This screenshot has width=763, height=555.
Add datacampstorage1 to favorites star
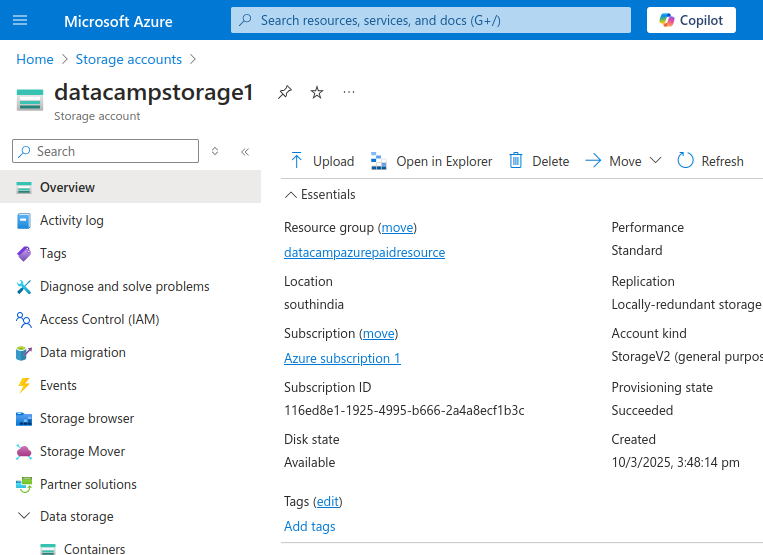pyautogui.click(x=317, y=92)
